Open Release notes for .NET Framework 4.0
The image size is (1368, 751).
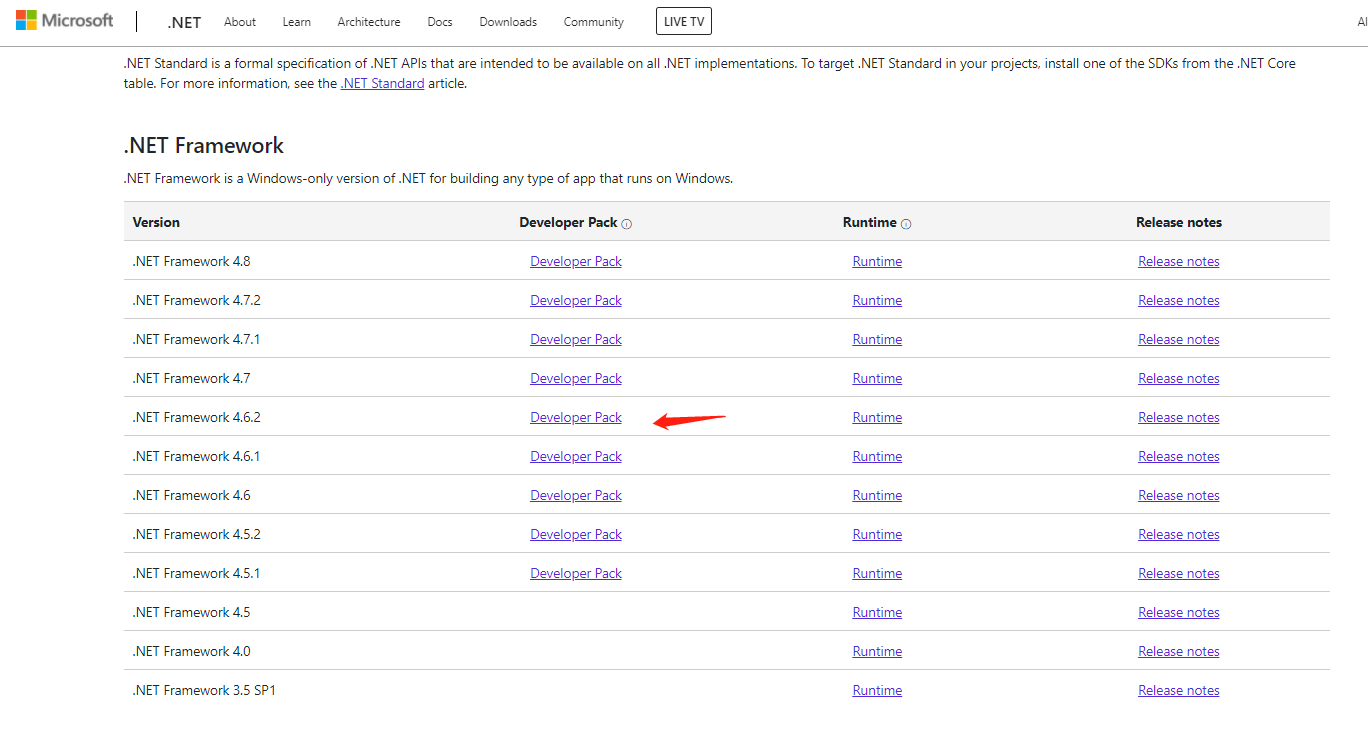pos(1179,651)
